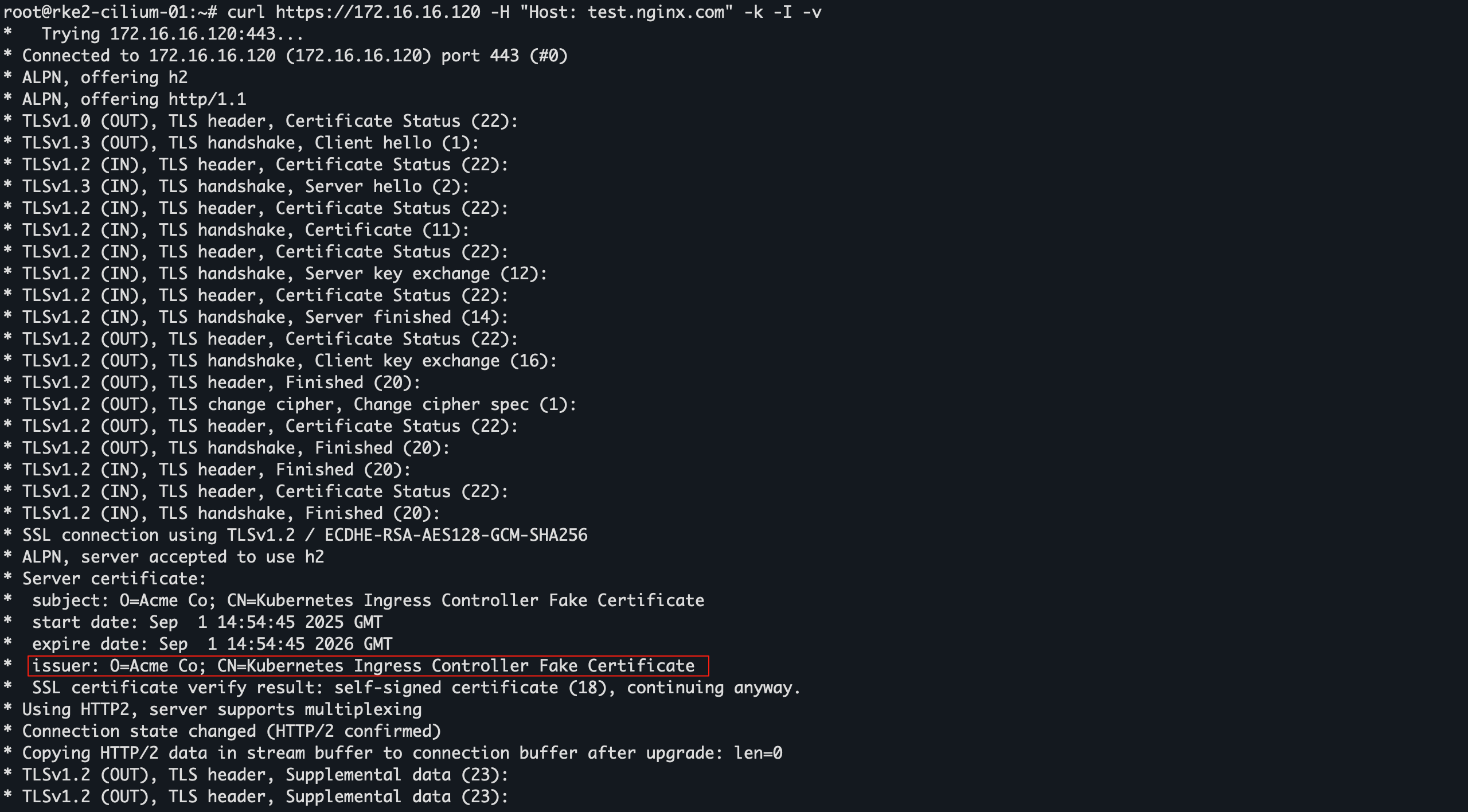
Task: Click the "Copying HTTP/2 data" line
Action: tap(402, 753)
